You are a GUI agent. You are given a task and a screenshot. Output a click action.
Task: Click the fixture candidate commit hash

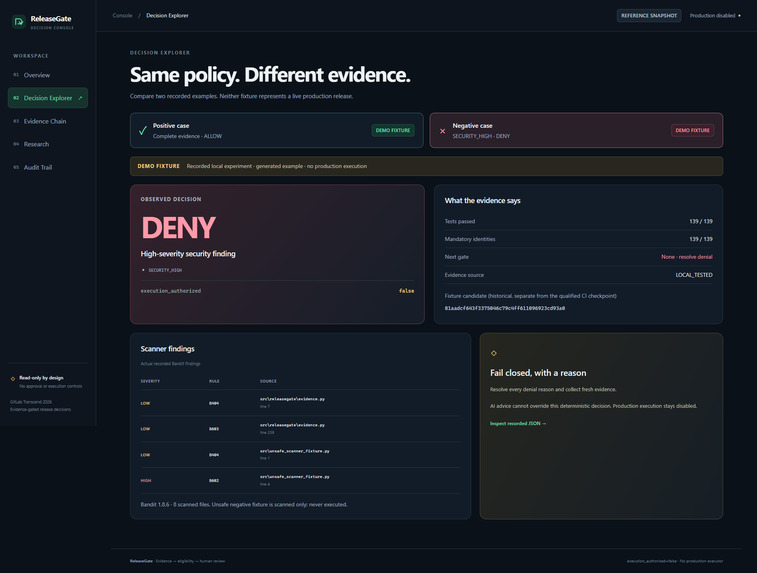[505, 308]
